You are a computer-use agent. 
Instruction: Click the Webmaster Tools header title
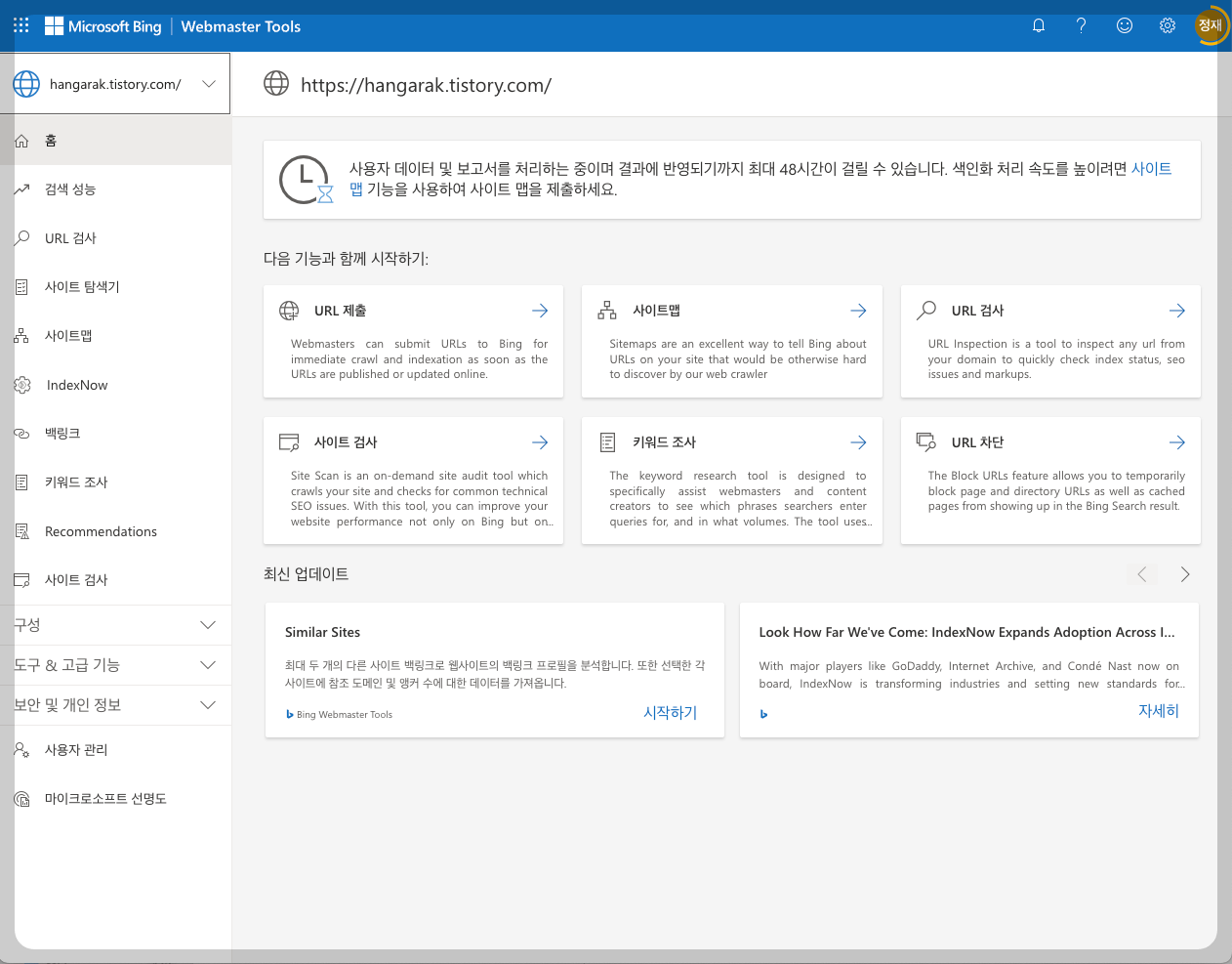tap(241, 26)
